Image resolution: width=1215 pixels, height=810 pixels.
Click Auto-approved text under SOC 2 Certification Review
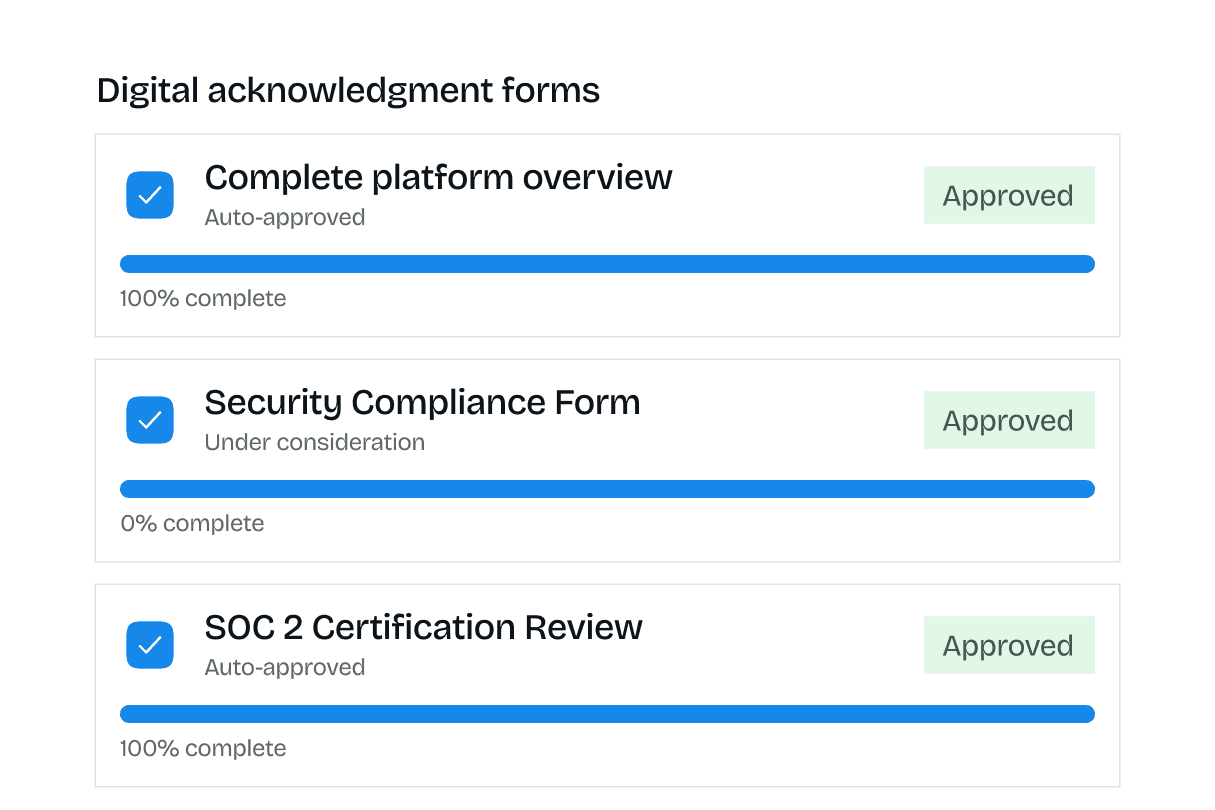(285, 667)
